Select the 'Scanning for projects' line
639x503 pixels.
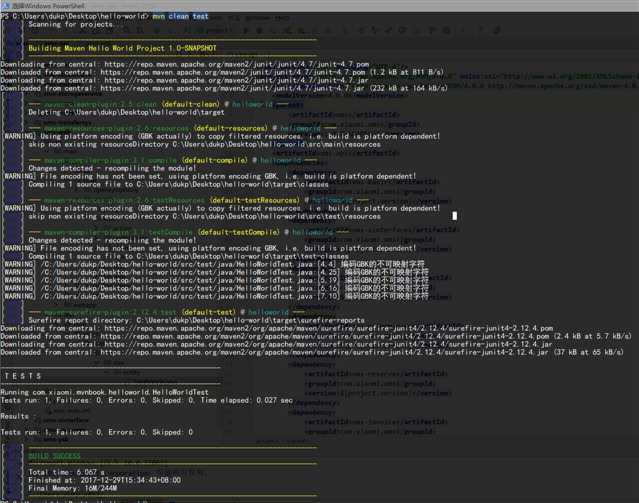[71, 24]
